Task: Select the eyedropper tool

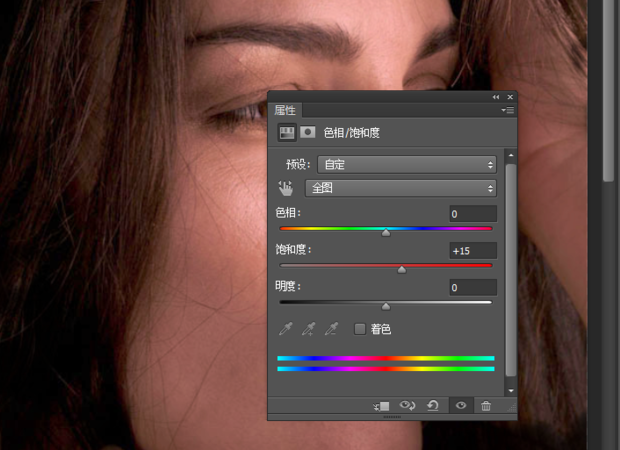Action: pos(285,329)
